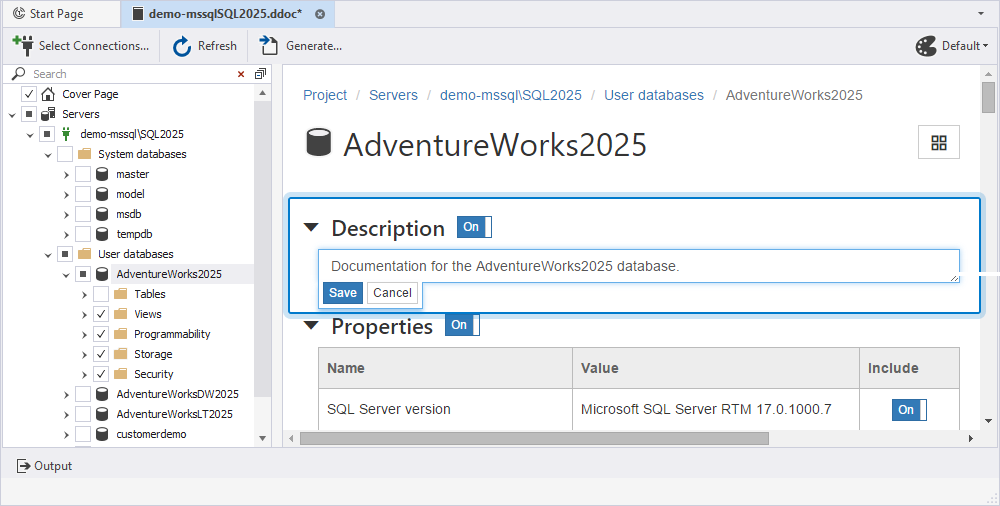The height and width of the screenshot is (506, 1000).
Task: Open User databases breadcrumb link
Action: 654,95
